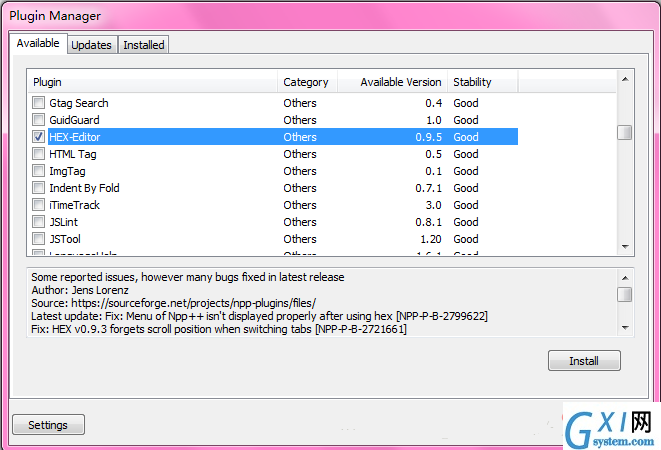661x450 pixels.
Task: Click version 3.0 of iTimeTrack
Action: click(433, 205)
